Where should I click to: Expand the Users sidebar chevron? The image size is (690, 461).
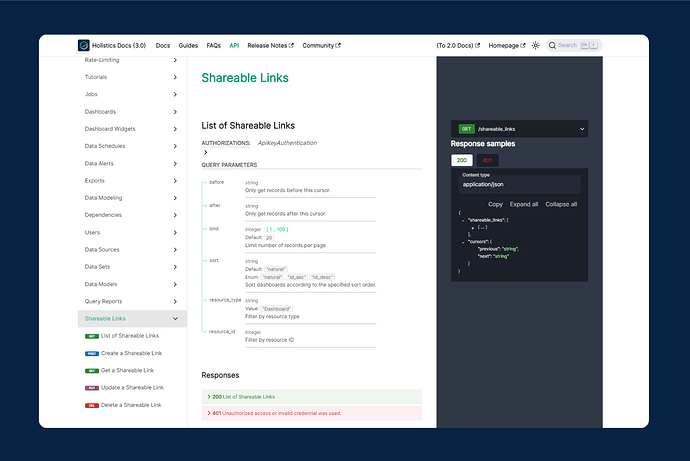[175, 232]
